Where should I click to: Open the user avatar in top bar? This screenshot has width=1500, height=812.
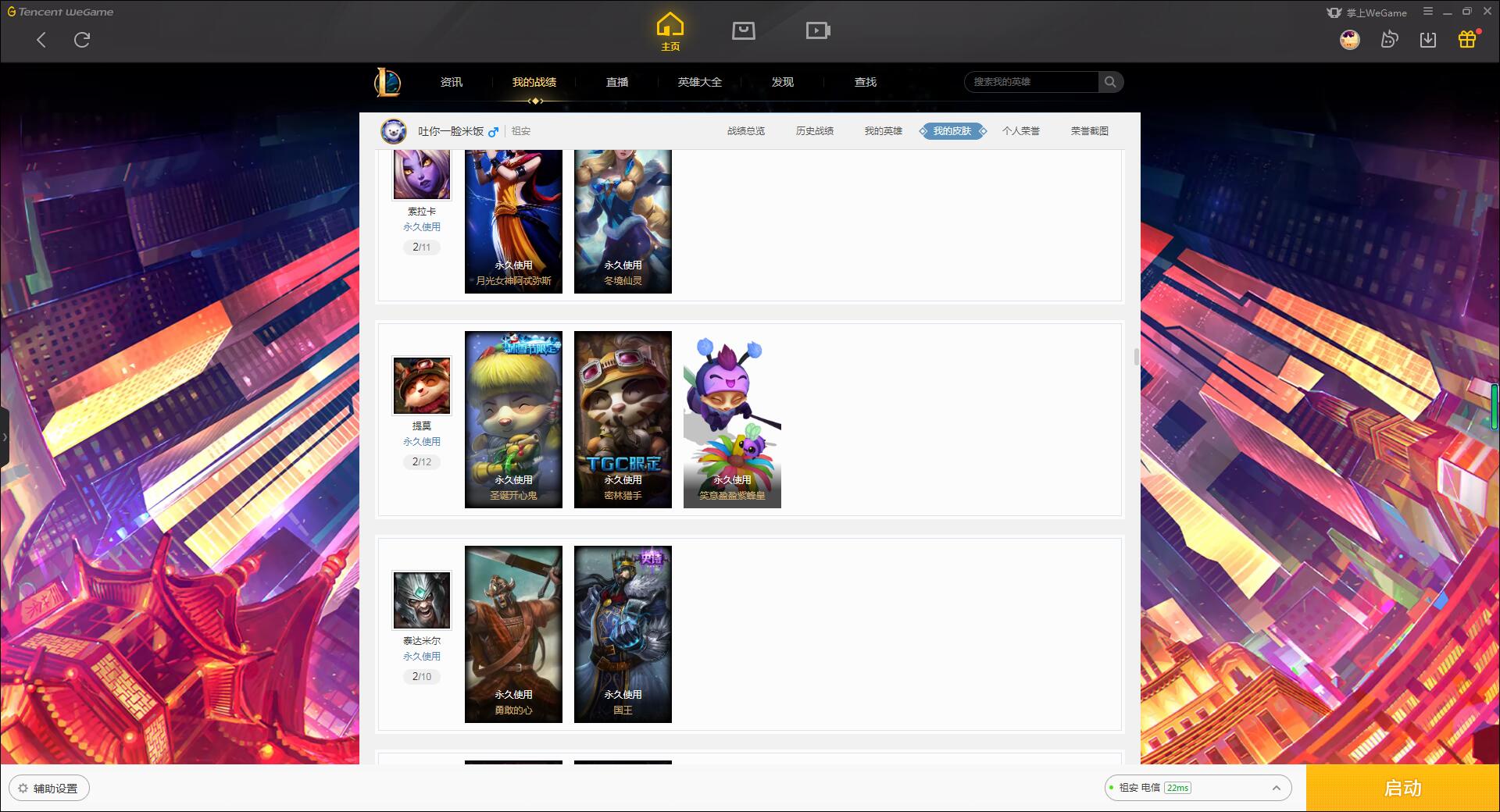click(x=1350, y=40)
